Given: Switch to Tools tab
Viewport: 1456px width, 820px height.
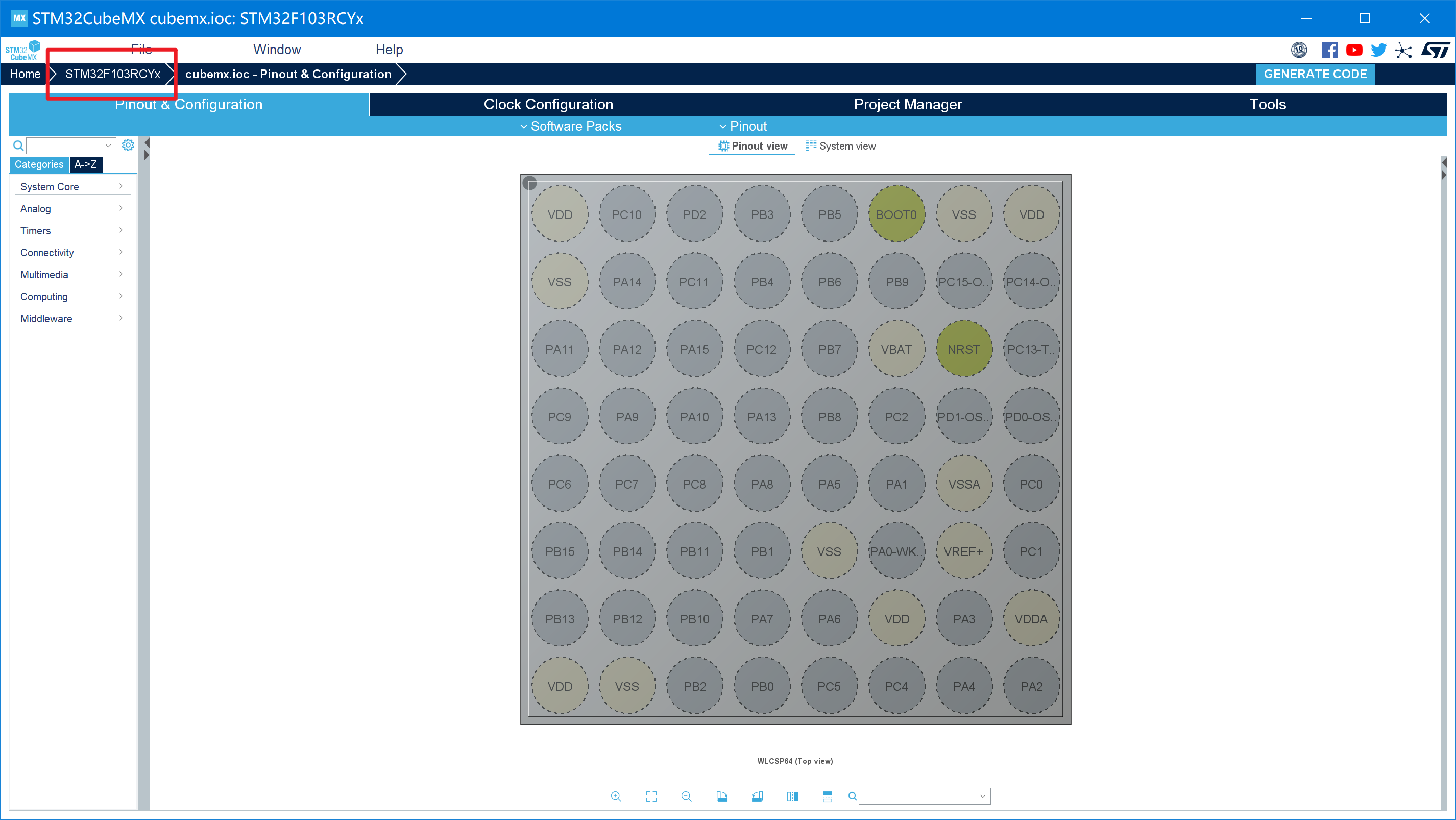Looking at the screenshot, I should click(x=1267, y=104).
